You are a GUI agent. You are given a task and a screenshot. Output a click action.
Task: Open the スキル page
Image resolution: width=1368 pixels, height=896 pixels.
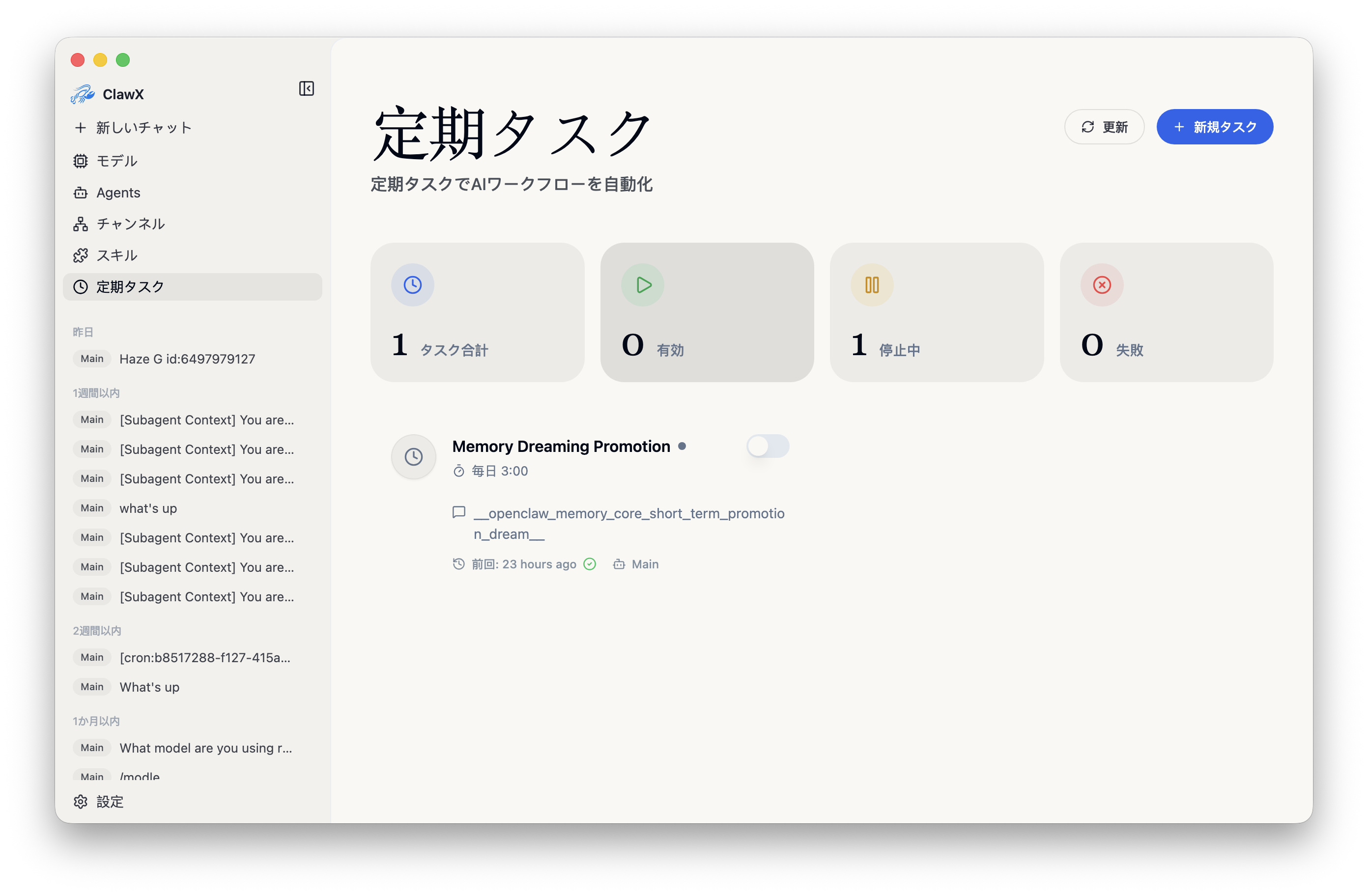click(x=192, y=255)
